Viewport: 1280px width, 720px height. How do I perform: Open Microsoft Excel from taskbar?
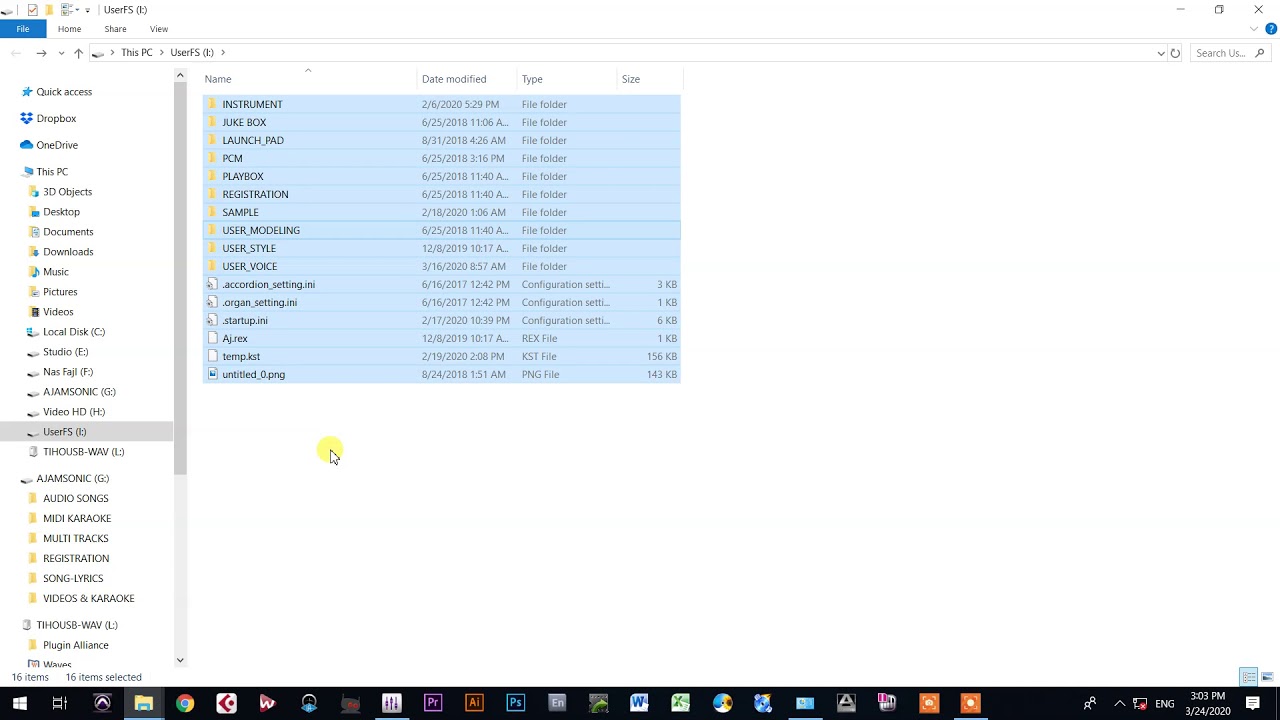(681, 703)
